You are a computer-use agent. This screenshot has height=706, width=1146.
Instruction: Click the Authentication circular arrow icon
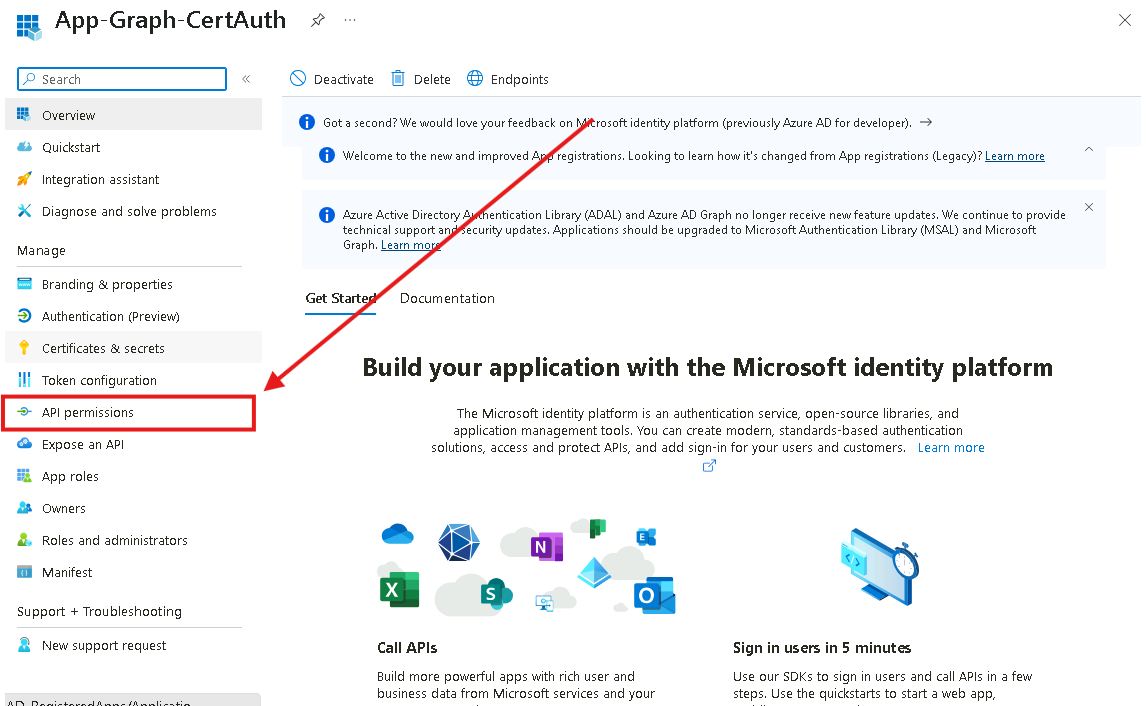24,316
